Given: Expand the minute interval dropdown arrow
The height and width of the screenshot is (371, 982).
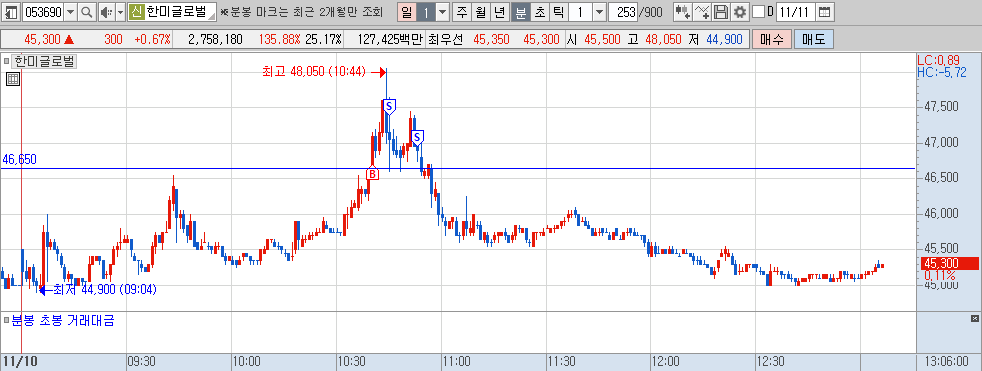Looking at the screenshot, I should (x=599, y=12).
